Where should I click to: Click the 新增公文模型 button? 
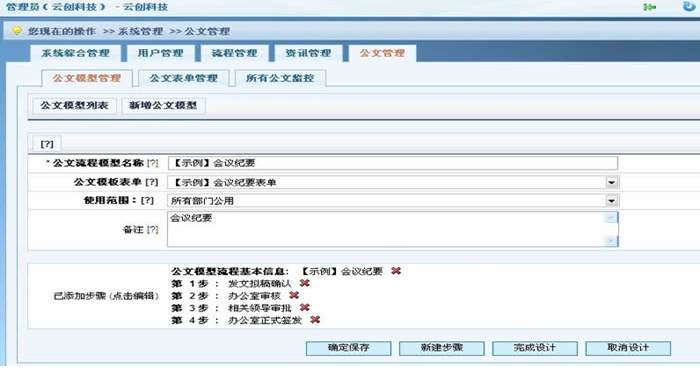163,106
